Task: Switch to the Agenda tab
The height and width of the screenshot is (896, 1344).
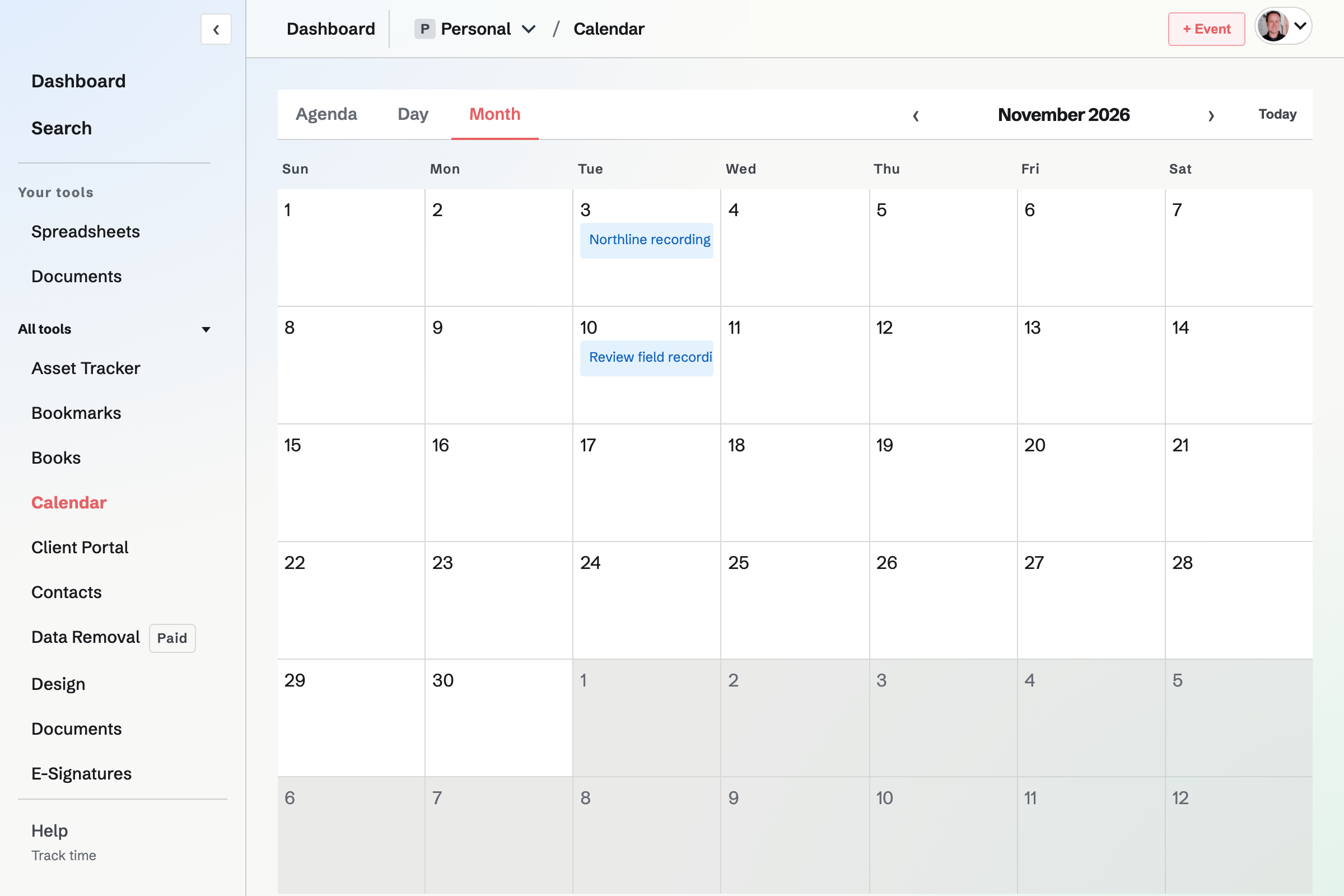Action: 326,114
